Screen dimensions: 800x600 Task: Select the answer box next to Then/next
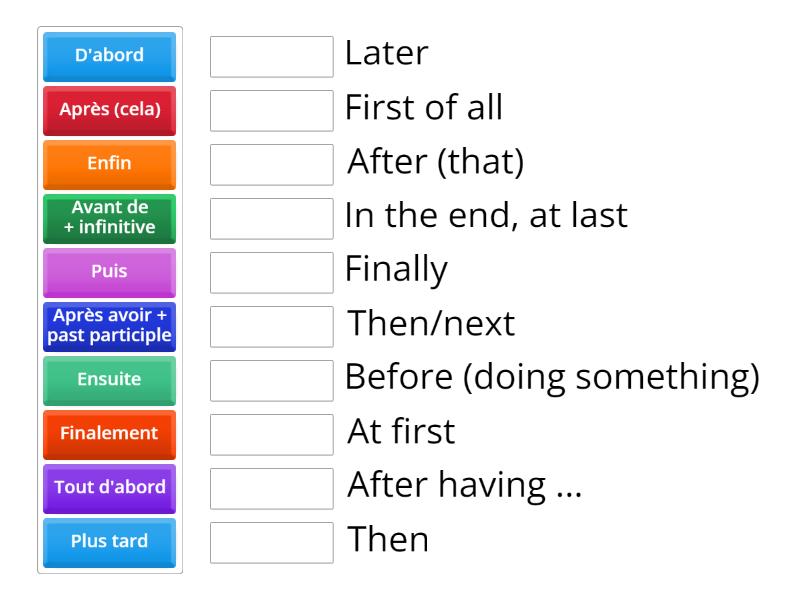(x=272, y=326)
